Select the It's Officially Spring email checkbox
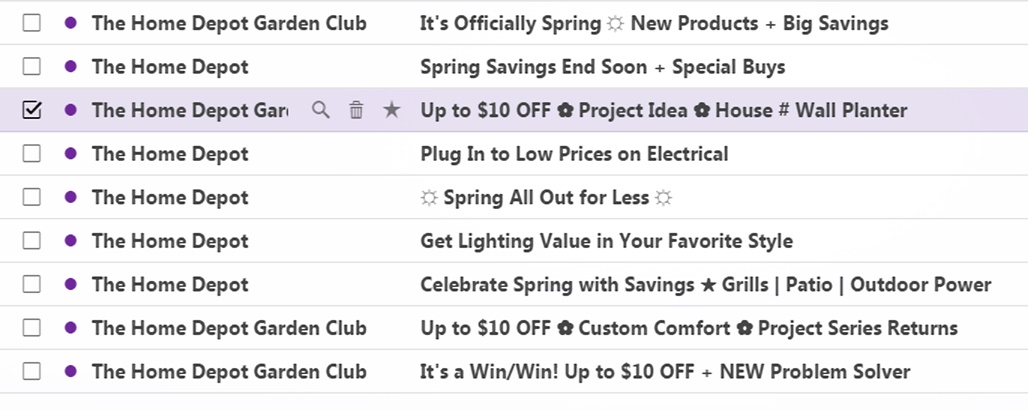Viewport: 1028px width, 410px height. click(x=32, y=23)
